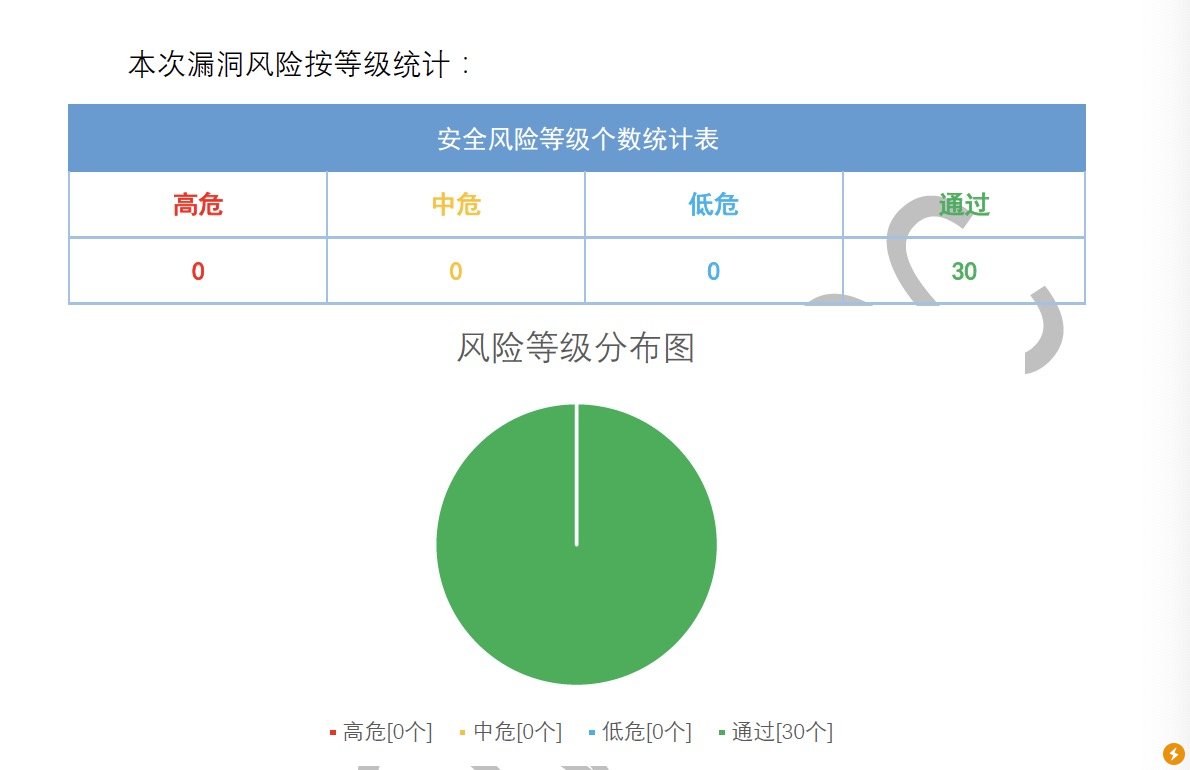
Task: Click the blue 低危 legend marker
Action: tap(592, 733)
